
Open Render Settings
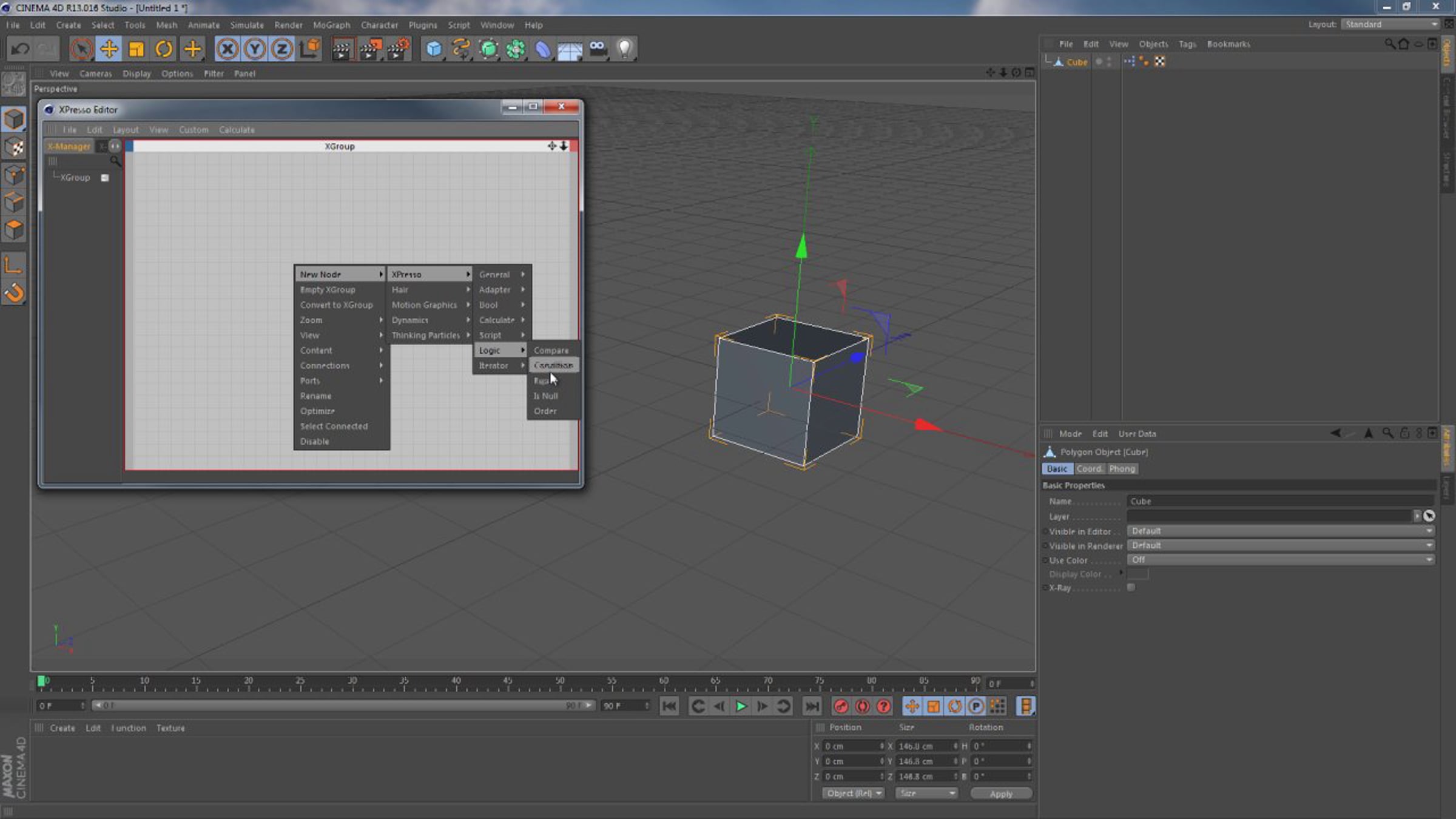(x=398, y=49)
